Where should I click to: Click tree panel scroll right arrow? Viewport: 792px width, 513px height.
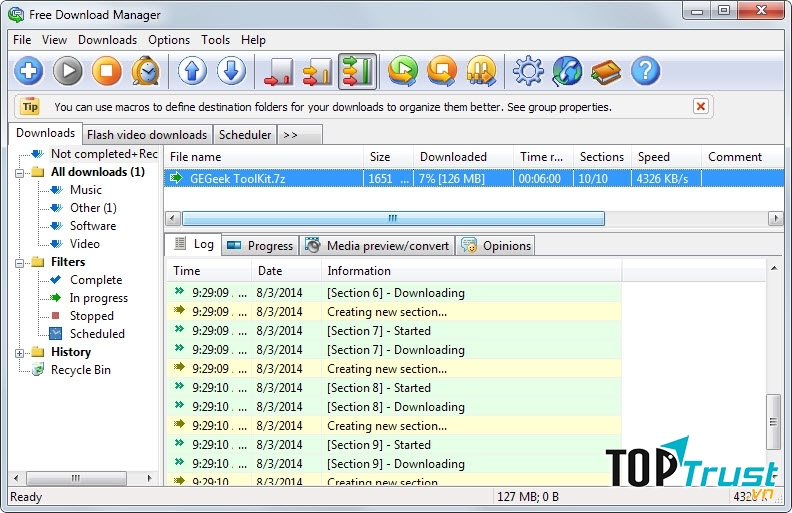149,478
